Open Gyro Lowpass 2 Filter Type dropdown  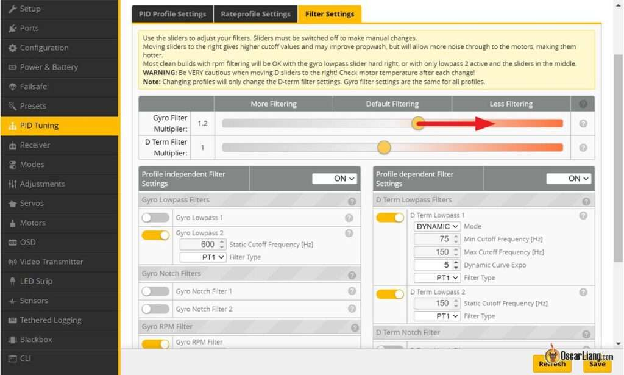tap(203, 257)
